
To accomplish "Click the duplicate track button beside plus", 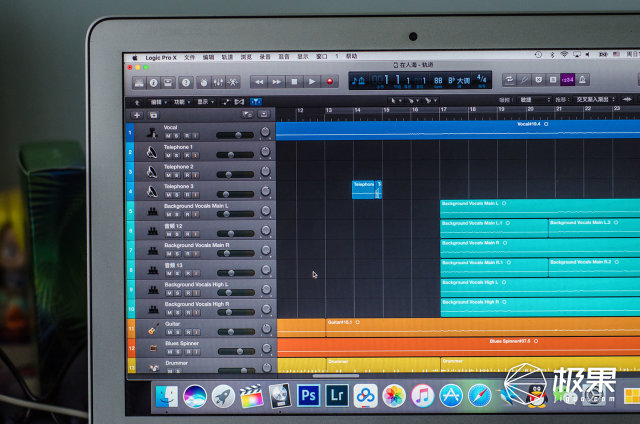I will (x=153, y=115).
